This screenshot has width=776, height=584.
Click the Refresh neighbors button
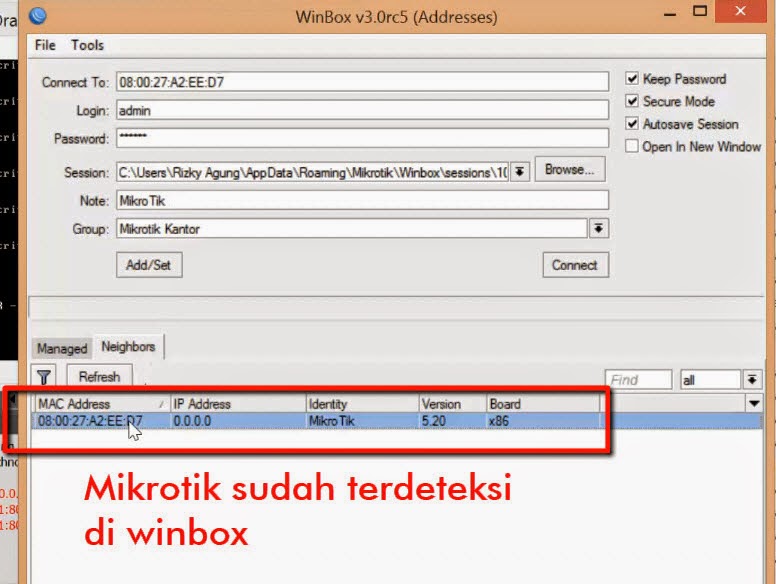pos(99,377)
